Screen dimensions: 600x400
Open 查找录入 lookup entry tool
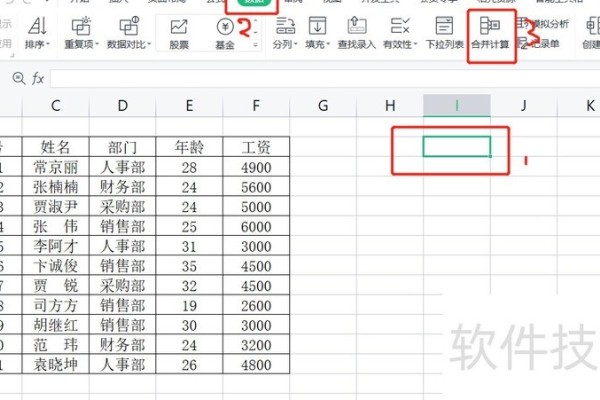pyautogui.click(x=357, y=33)
